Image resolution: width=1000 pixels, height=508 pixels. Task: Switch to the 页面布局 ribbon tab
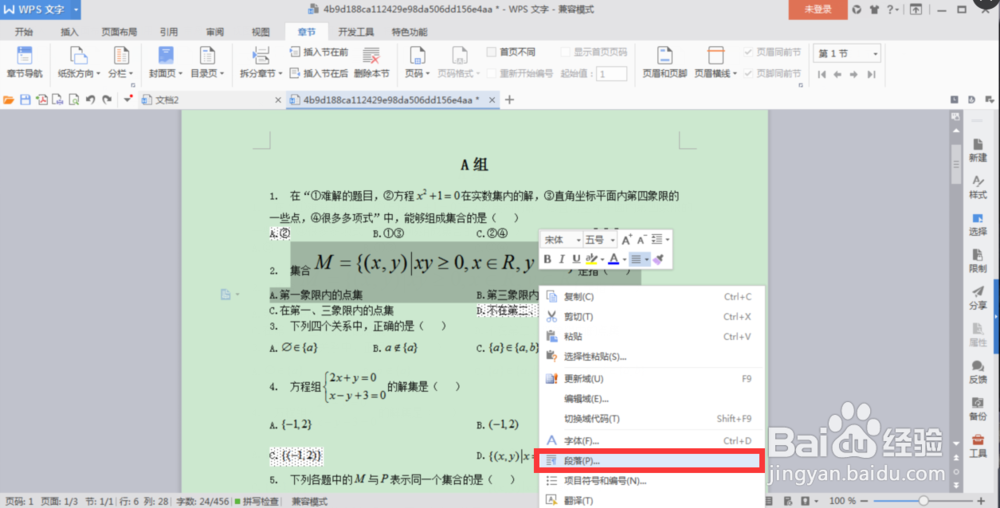point(119,32)
